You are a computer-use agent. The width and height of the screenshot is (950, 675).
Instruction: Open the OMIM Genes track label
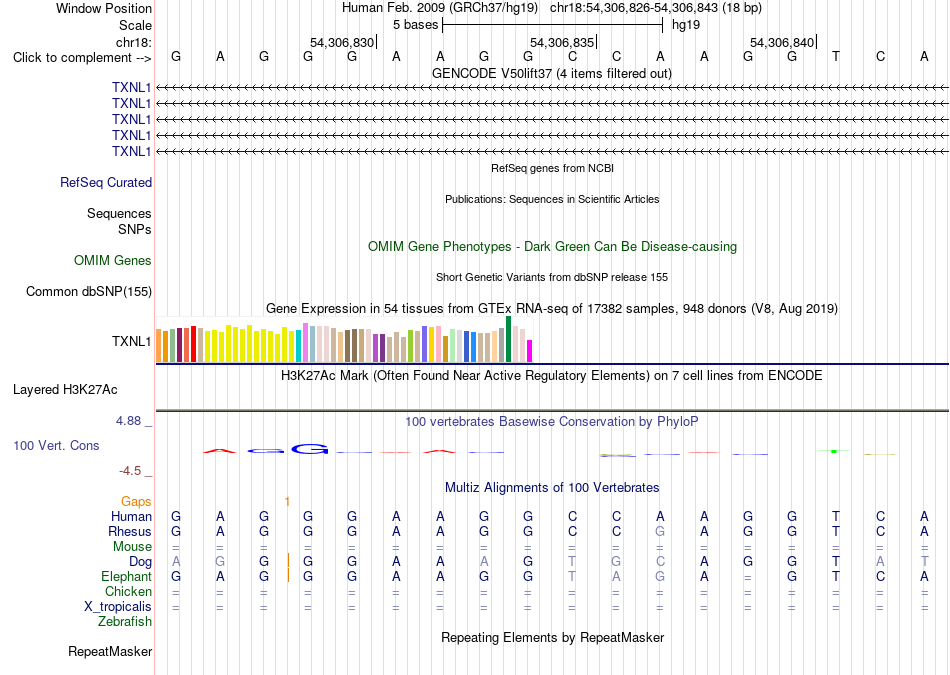pyautogui.click(x=113, y=261)
